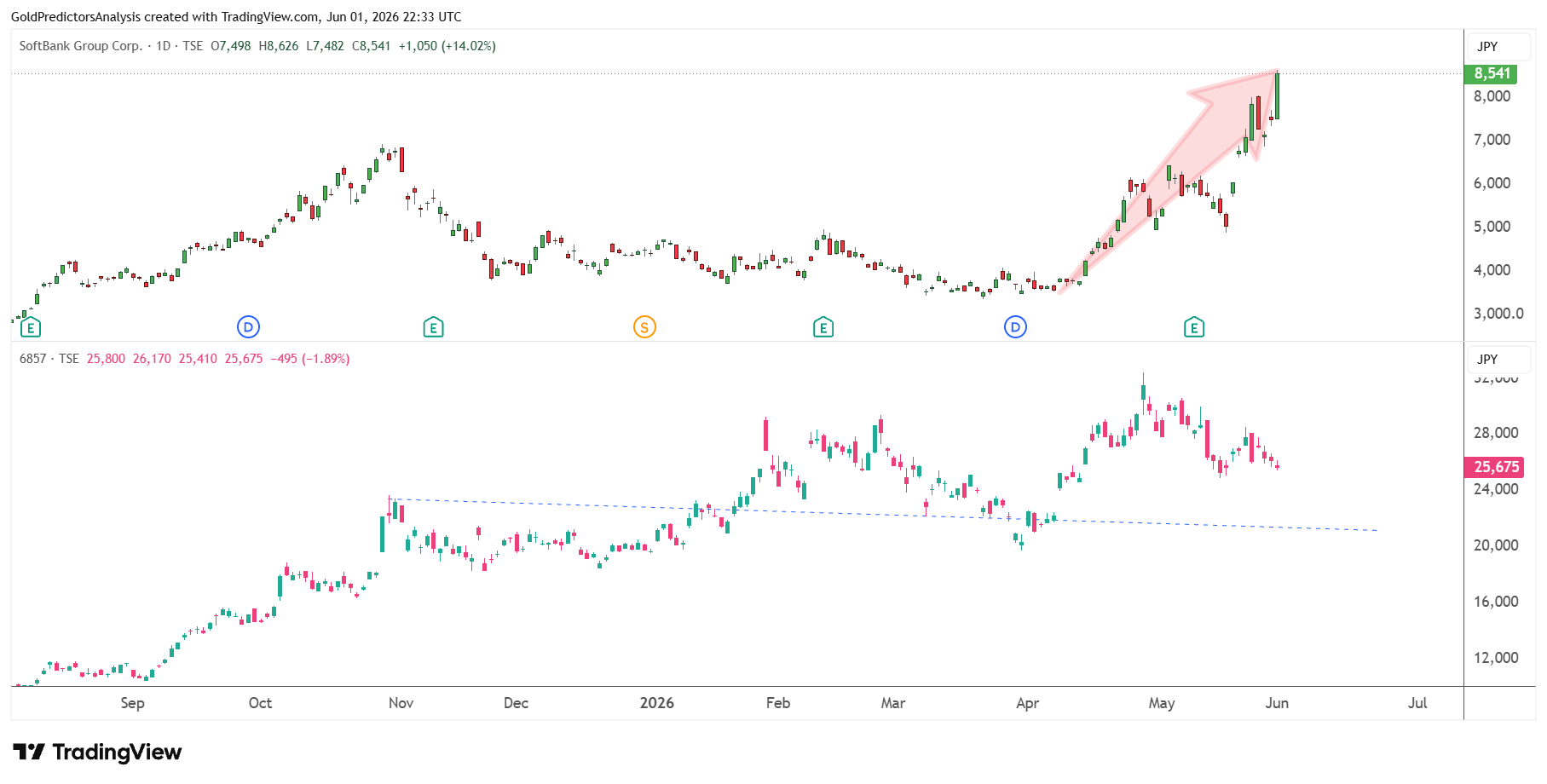Image resolution: width=1547 pixels, height=784 pixels.
Task: Click the change value −495 (−1.89%)
Action: coord(310,359)
